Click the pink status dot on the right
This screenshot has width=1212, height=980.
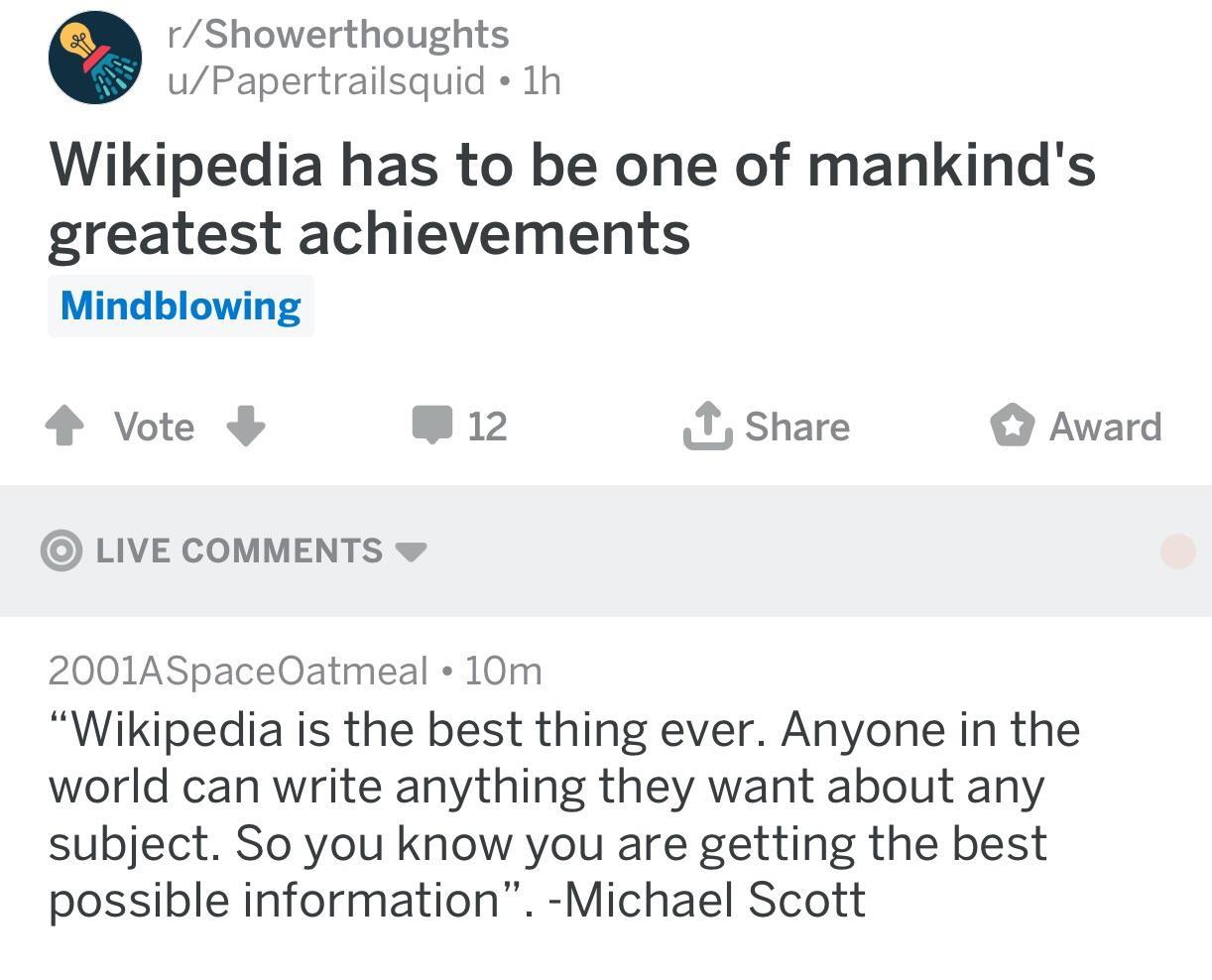[1177, 551]
